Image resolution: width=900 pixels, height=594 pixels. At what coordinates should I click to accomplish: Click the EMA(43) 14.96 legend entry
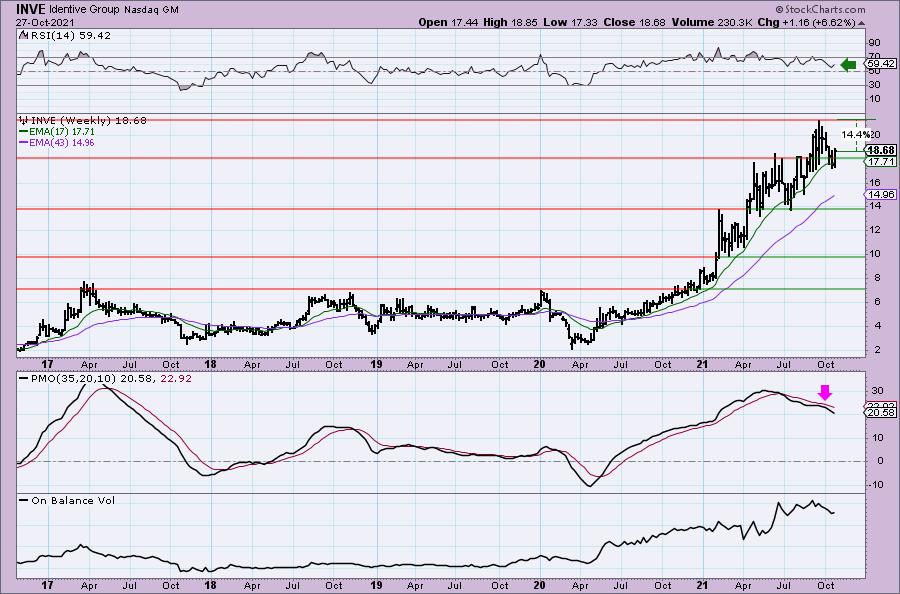coord(62,142)
